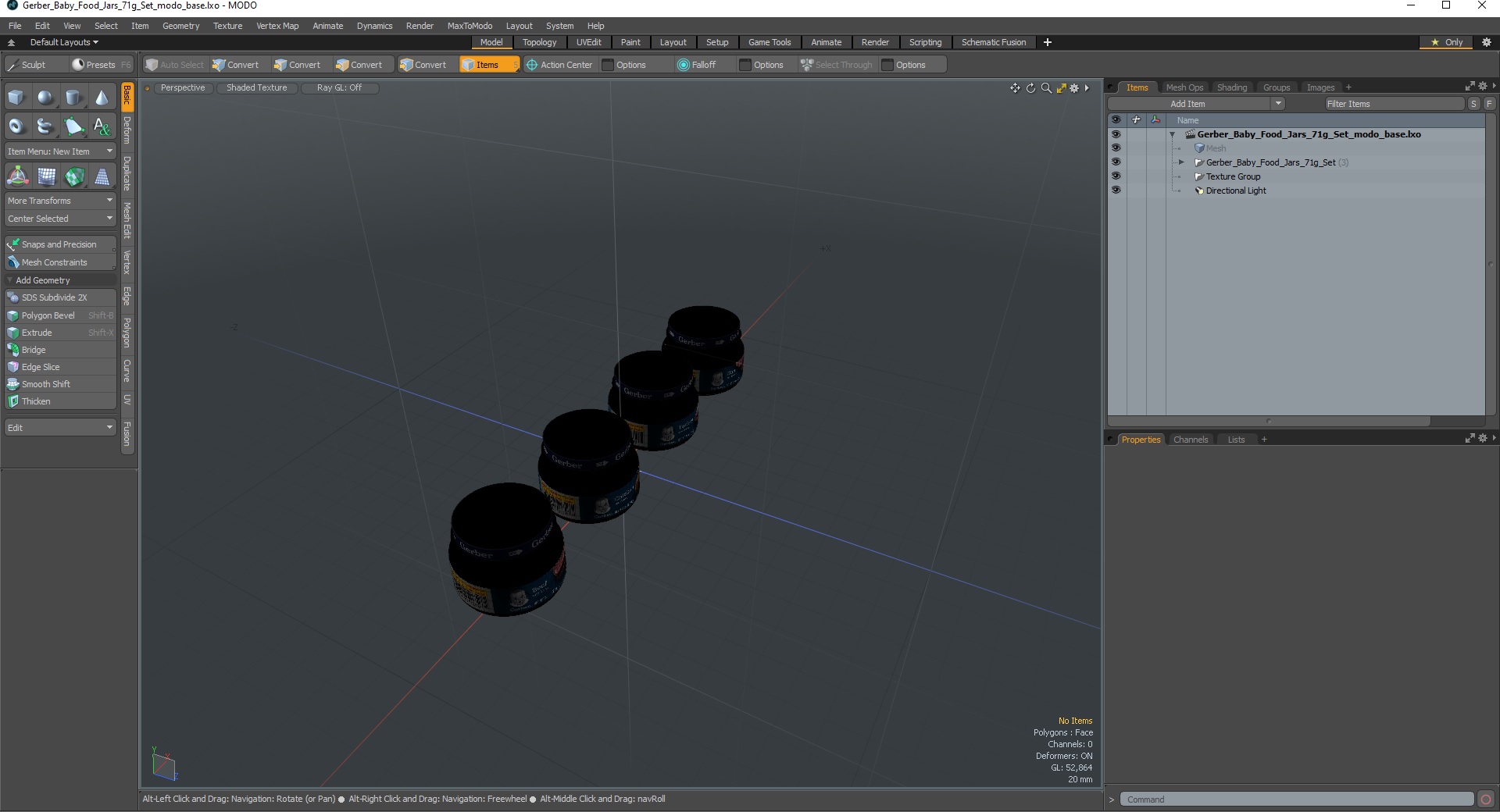The height and width of the screenshot is (812, 1500).
Task: Select the Sphere primitive tool
Action: click(45, 98)
